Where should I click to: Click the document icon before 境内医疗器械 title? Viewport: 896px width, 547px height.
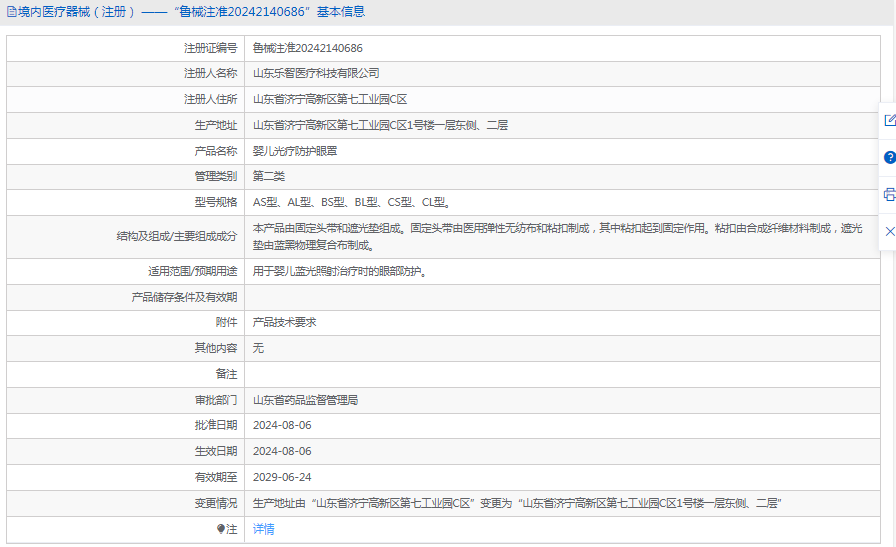(11, 12)
